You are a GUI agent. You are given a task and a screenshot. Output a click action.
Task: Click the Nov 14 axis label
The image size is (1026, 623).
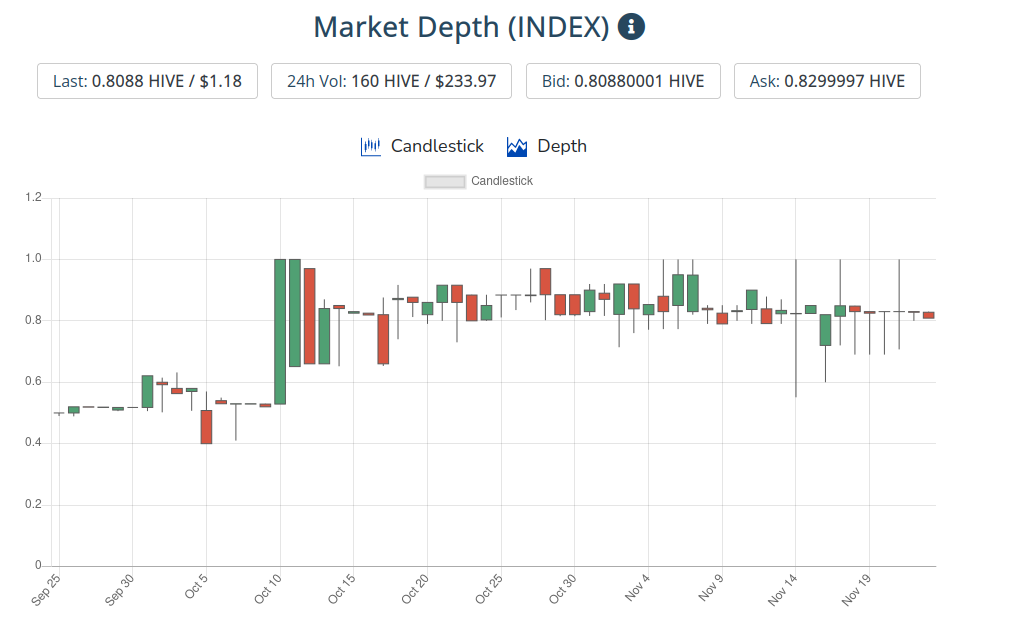(783, 588)
